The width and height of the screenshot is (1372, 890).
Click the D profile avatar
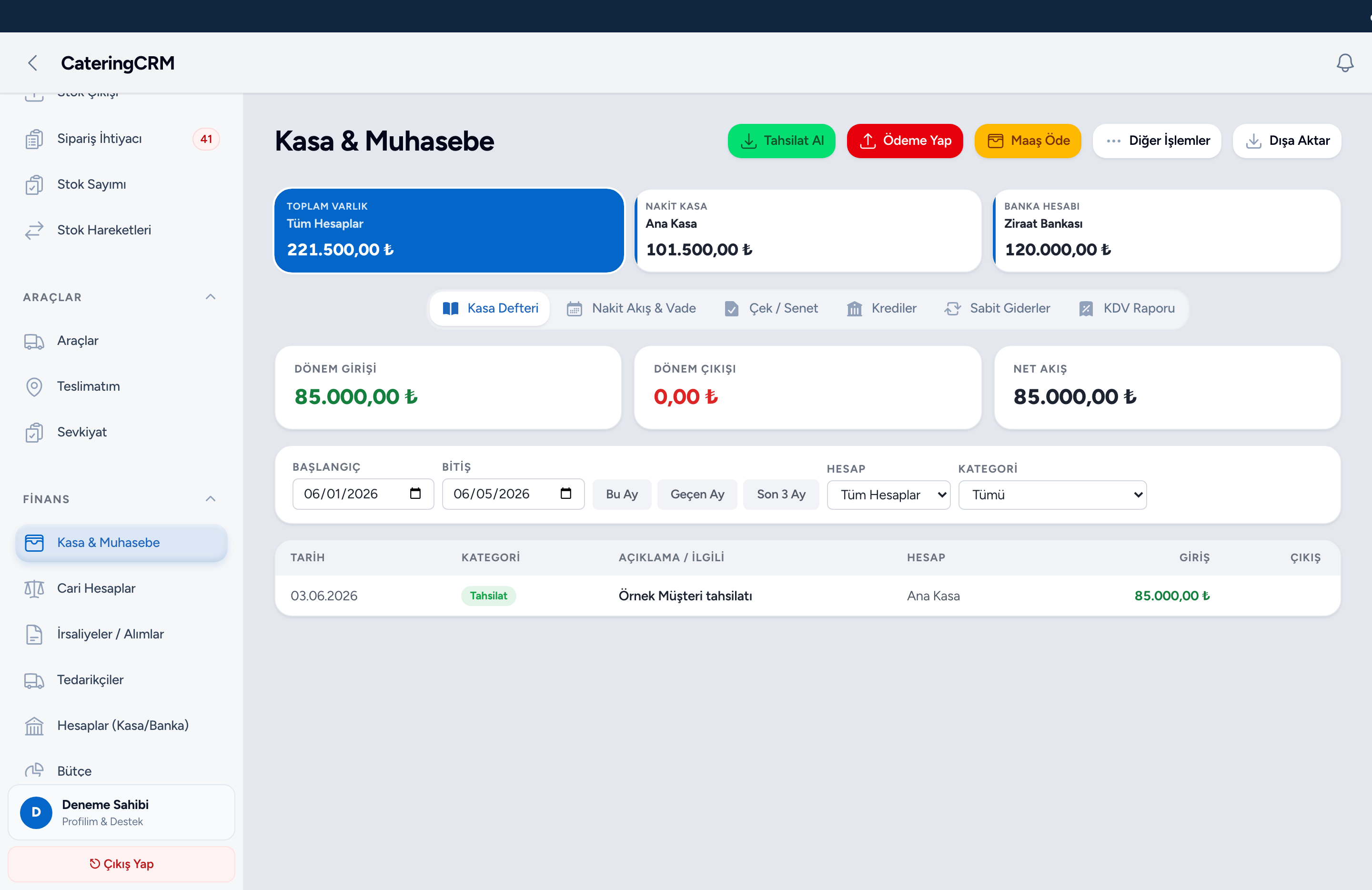[36, 812]
